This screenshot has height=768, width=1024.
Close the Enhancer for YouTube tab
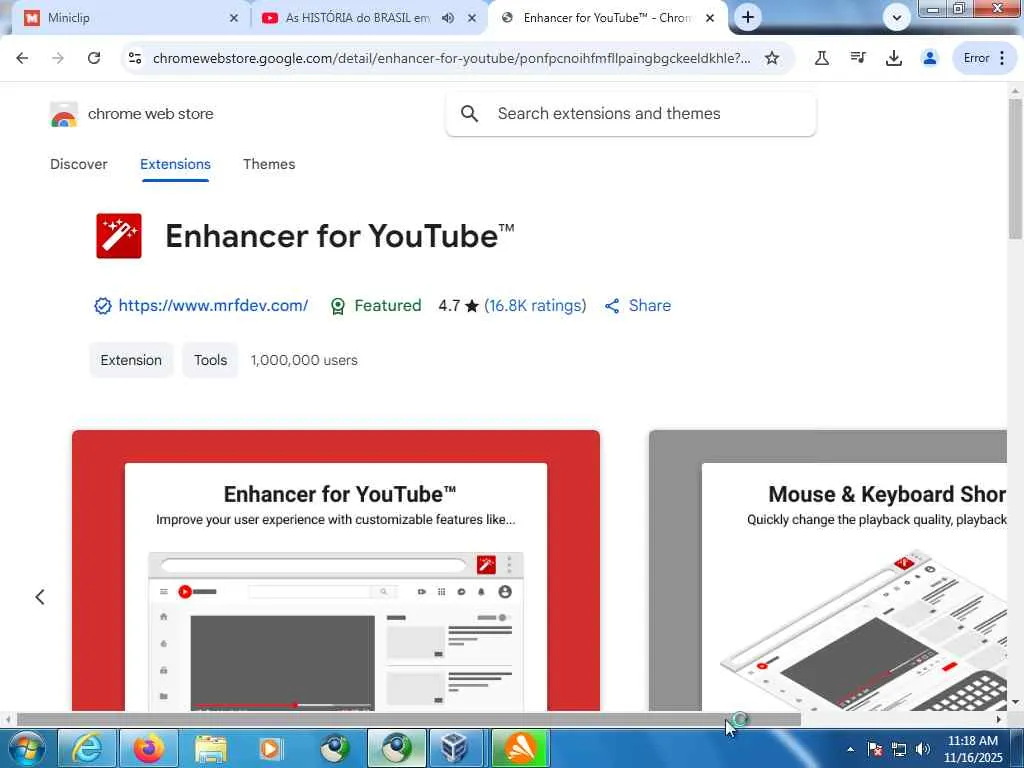point(710,18)
